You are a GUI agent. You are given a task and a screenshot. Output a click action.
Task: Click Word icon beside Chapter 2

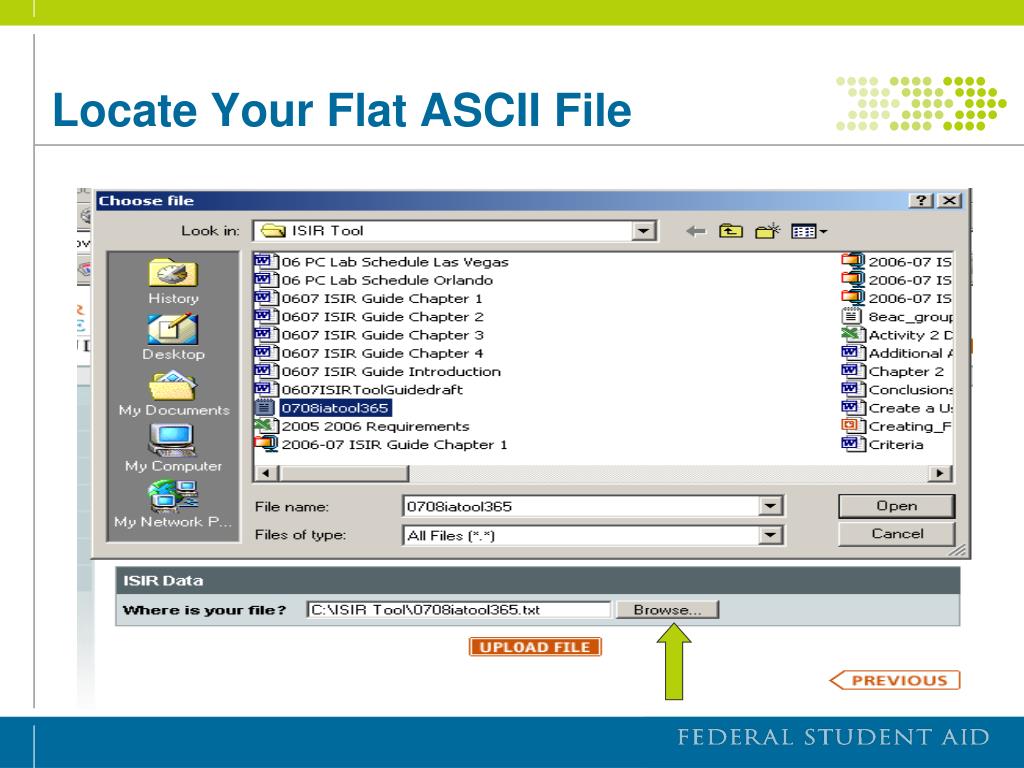[852, 371]
